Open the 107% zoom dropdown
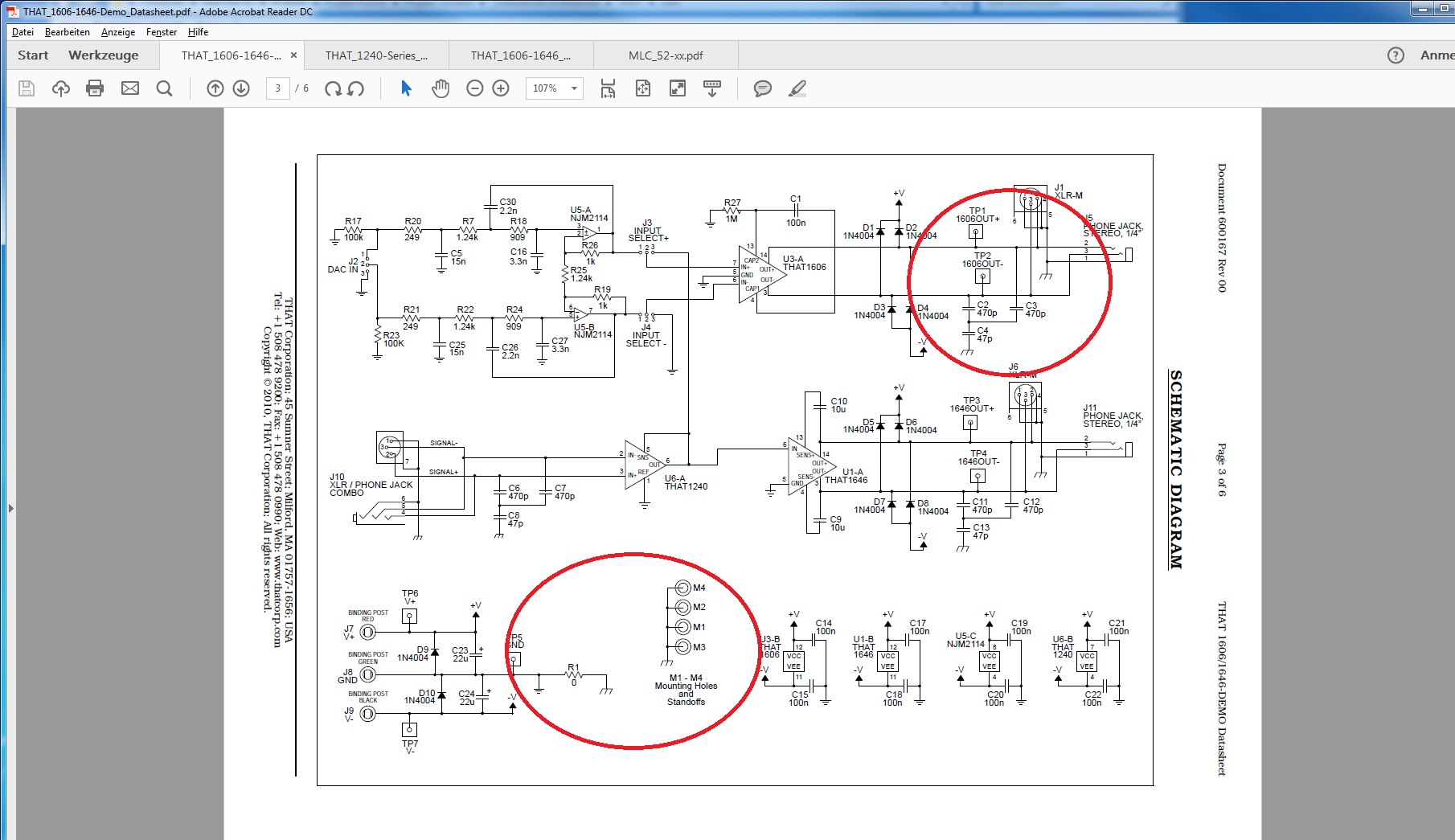The width and height of the screenshot is (1455, 840). [554, 88]
